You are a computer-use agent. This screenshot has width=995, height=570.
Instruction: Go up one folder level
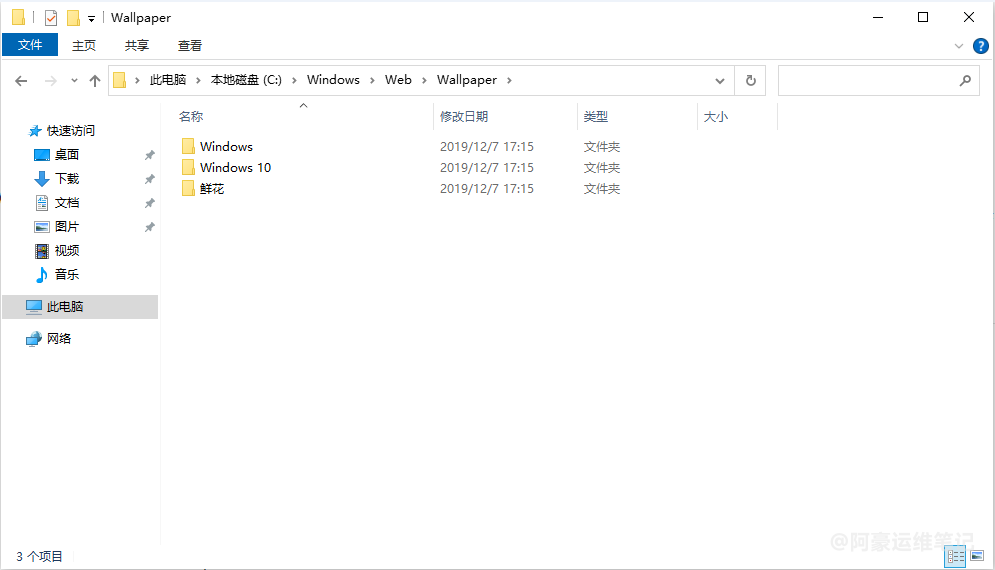coord(95,81)
